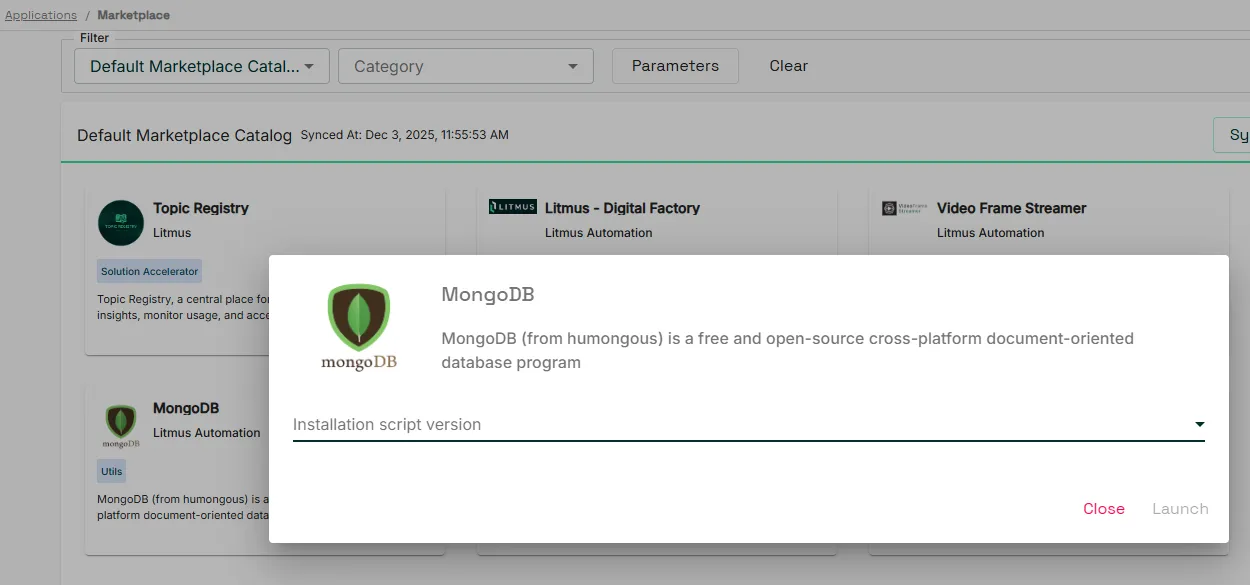This screenshot has height=585, width=1250.
Task: Click the Synced At timestamp text
Action: (x=404, y=135)
